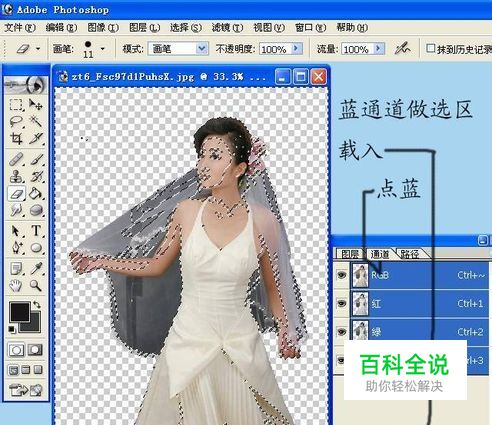This screenshot has height=425, width=492.
Task: Select the Ellipse shape tool
Action: [36, 248]
